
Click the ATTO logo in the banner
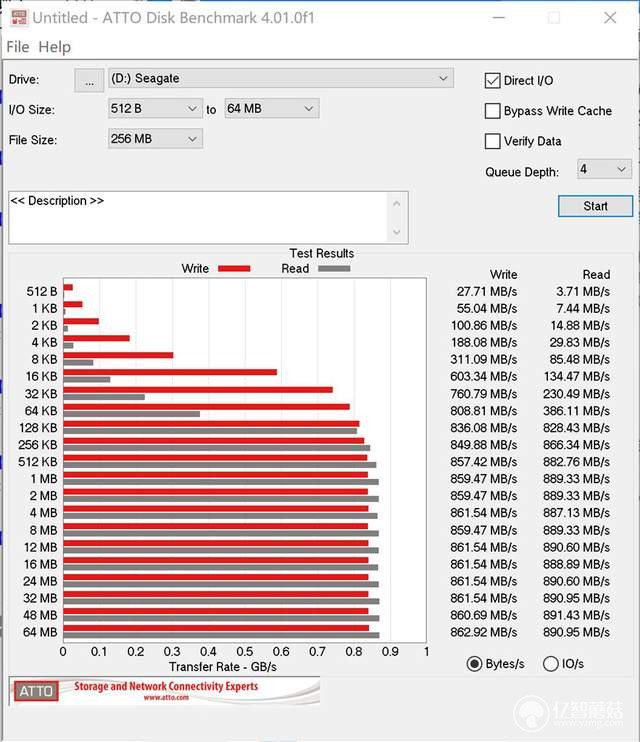click(36, 691)
